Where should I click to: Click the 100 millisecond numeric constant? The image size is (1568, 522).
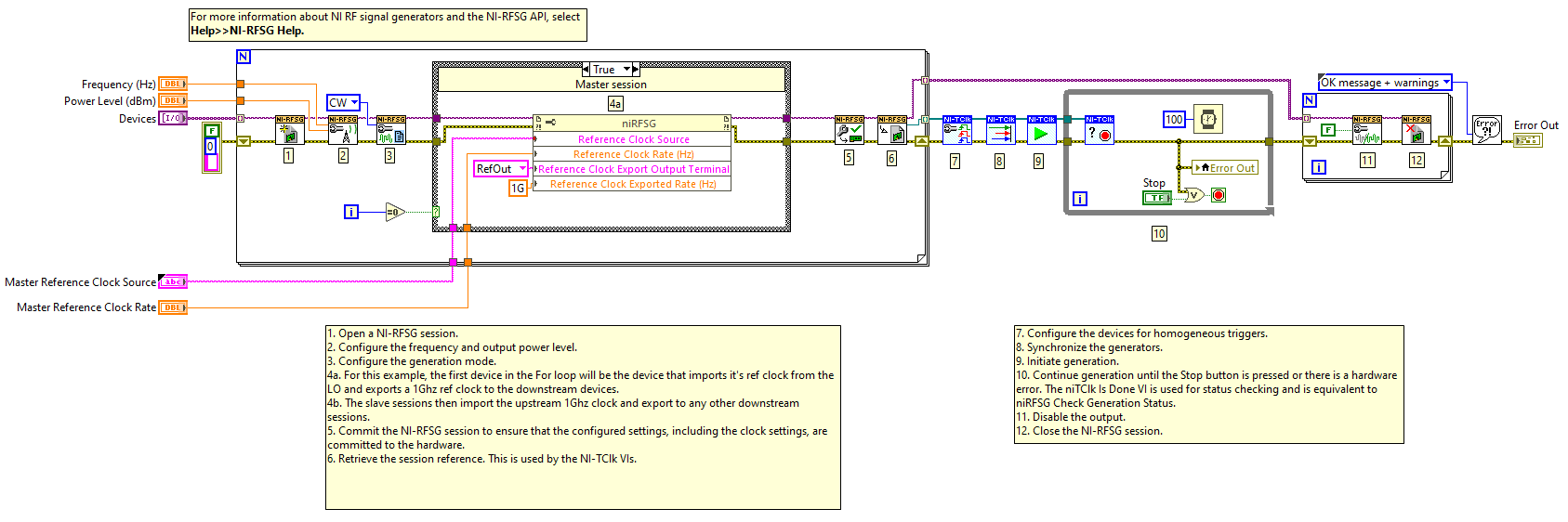(1174, 119)
